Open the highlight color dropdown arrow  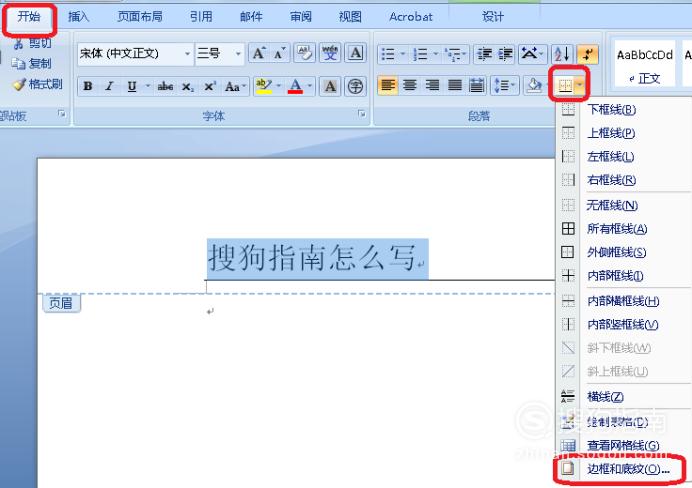click(x=278, y=86)
